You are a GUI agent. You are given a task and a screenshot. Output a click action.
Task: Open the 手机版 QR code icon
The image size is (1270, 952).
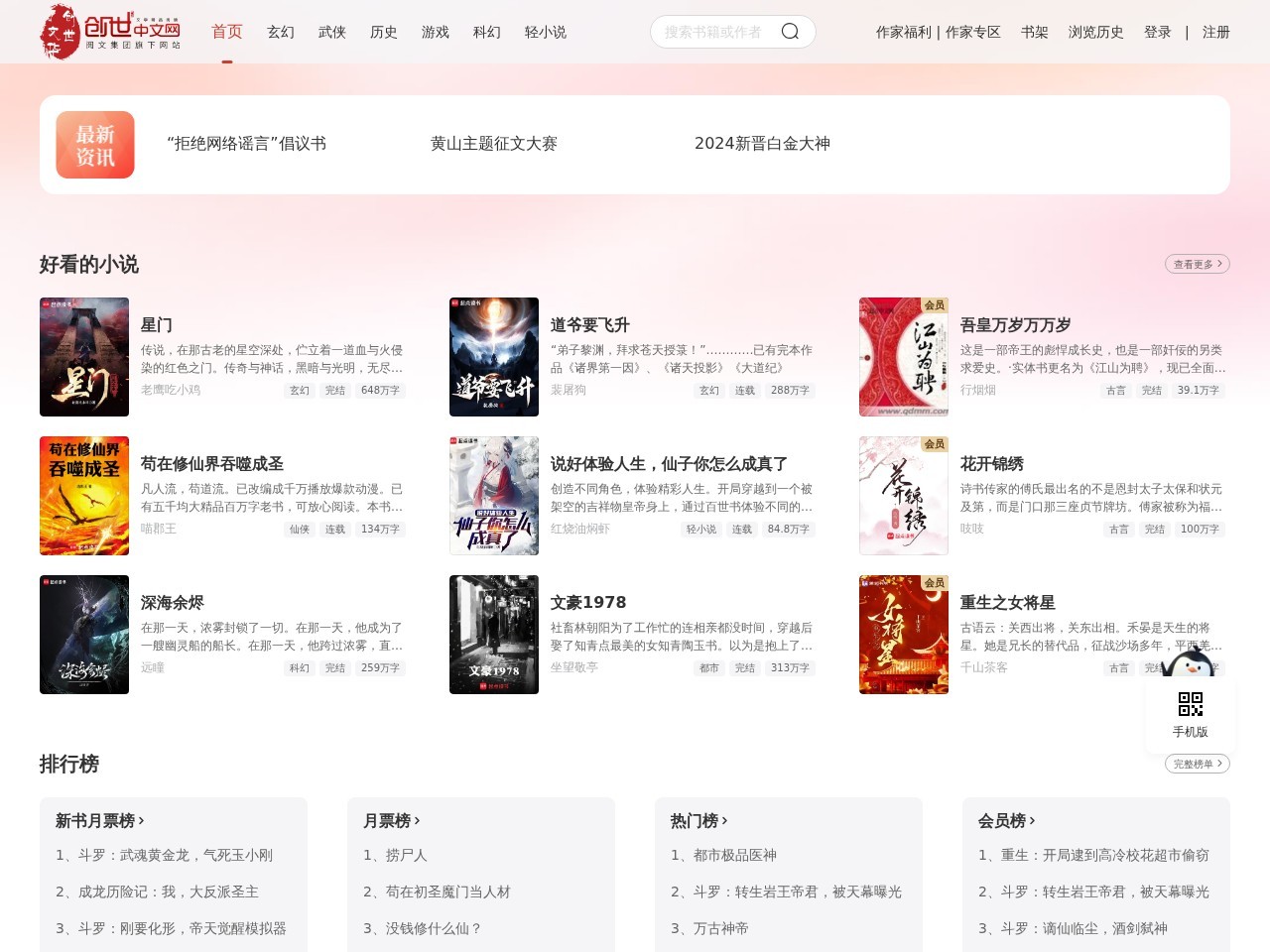1190,706
